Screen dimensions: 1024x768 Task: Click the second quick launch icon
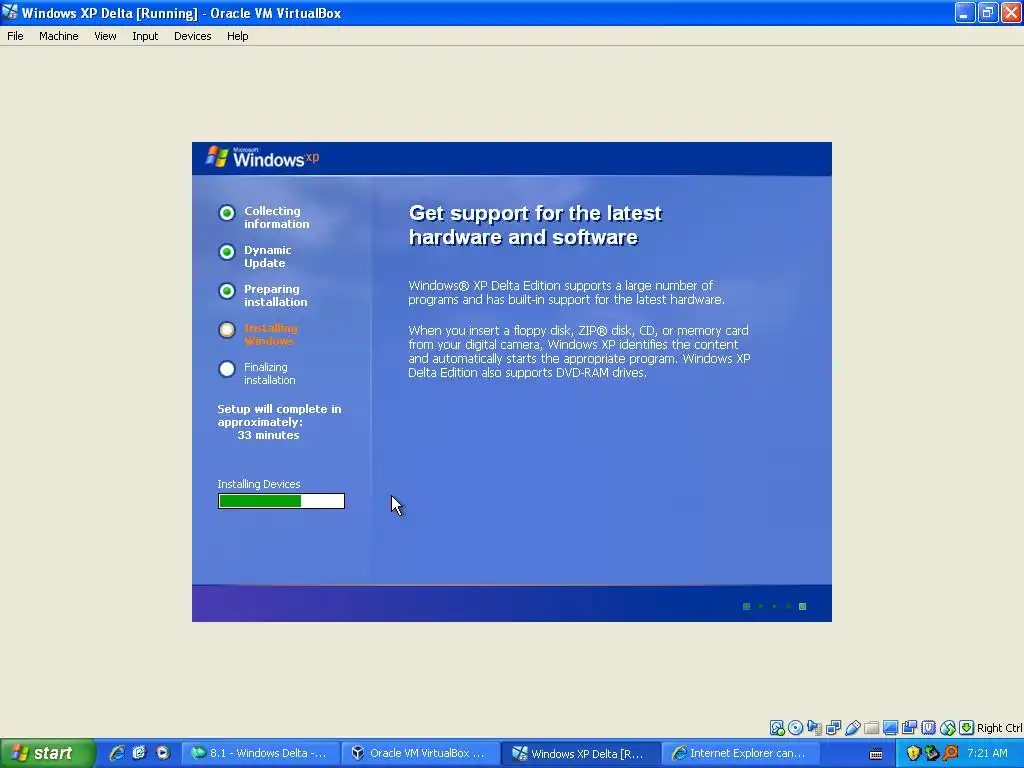click(x=139, y=753)
